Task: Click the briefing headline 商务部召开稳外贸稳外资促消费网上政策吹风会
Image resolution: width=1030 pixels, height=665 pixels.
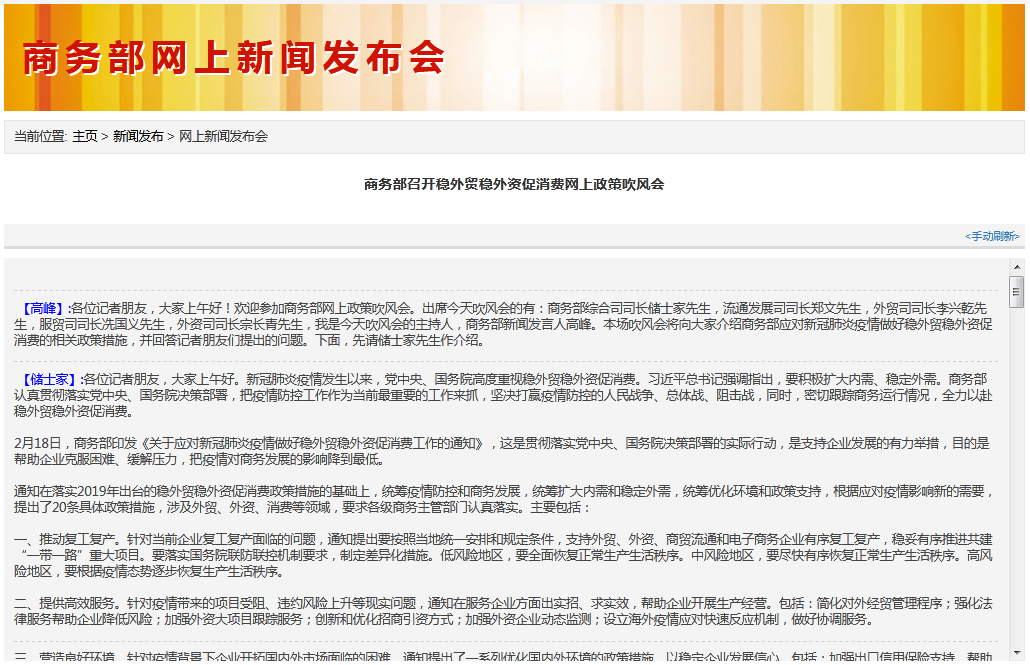Action: click(x=514, y=184)
